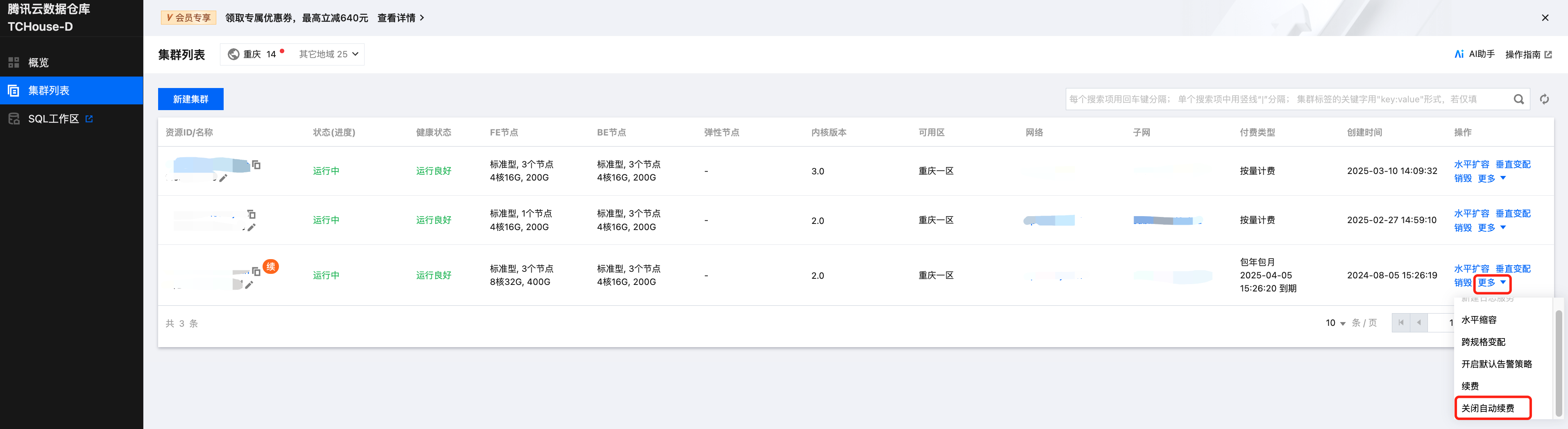This screenshot has width=1568, height=429.
Task: Change the 10 条/页 page size
Action: click(x=1335, y=323)
